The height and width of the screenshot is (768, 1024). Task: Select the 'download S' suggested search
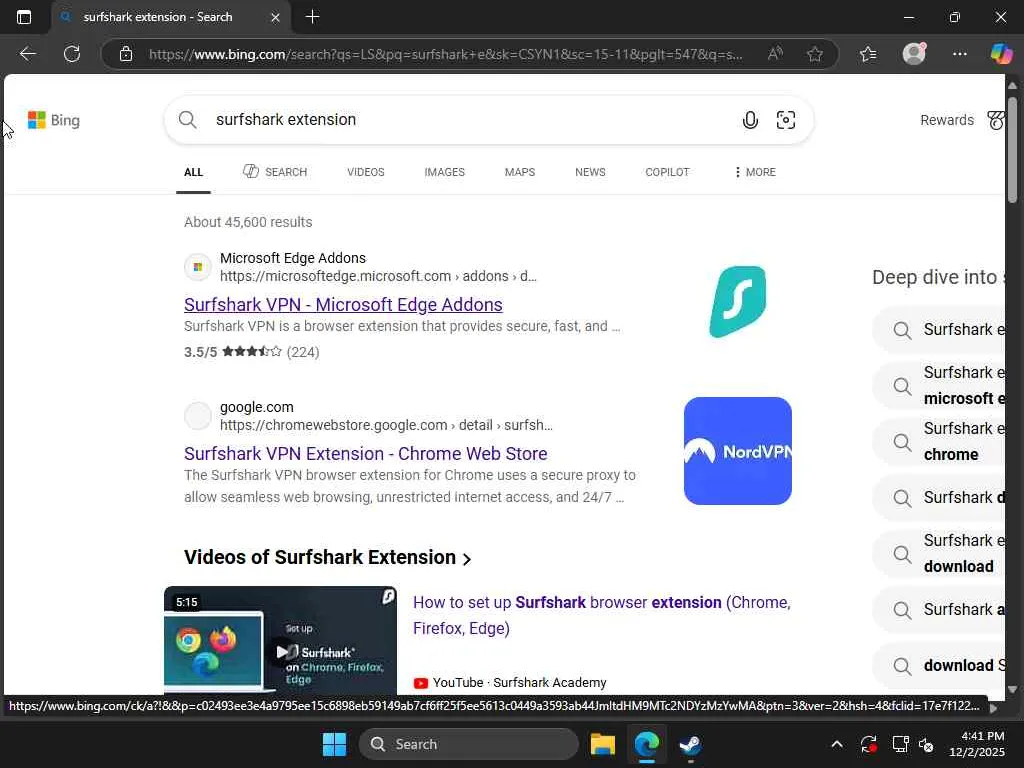click(939, 665)
